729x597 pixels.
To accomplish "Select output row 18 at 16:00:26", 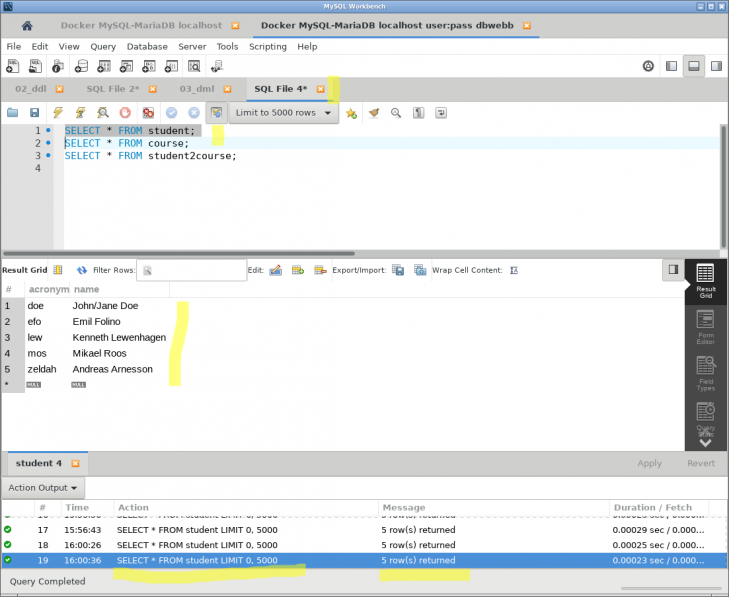I will [364, 545].
